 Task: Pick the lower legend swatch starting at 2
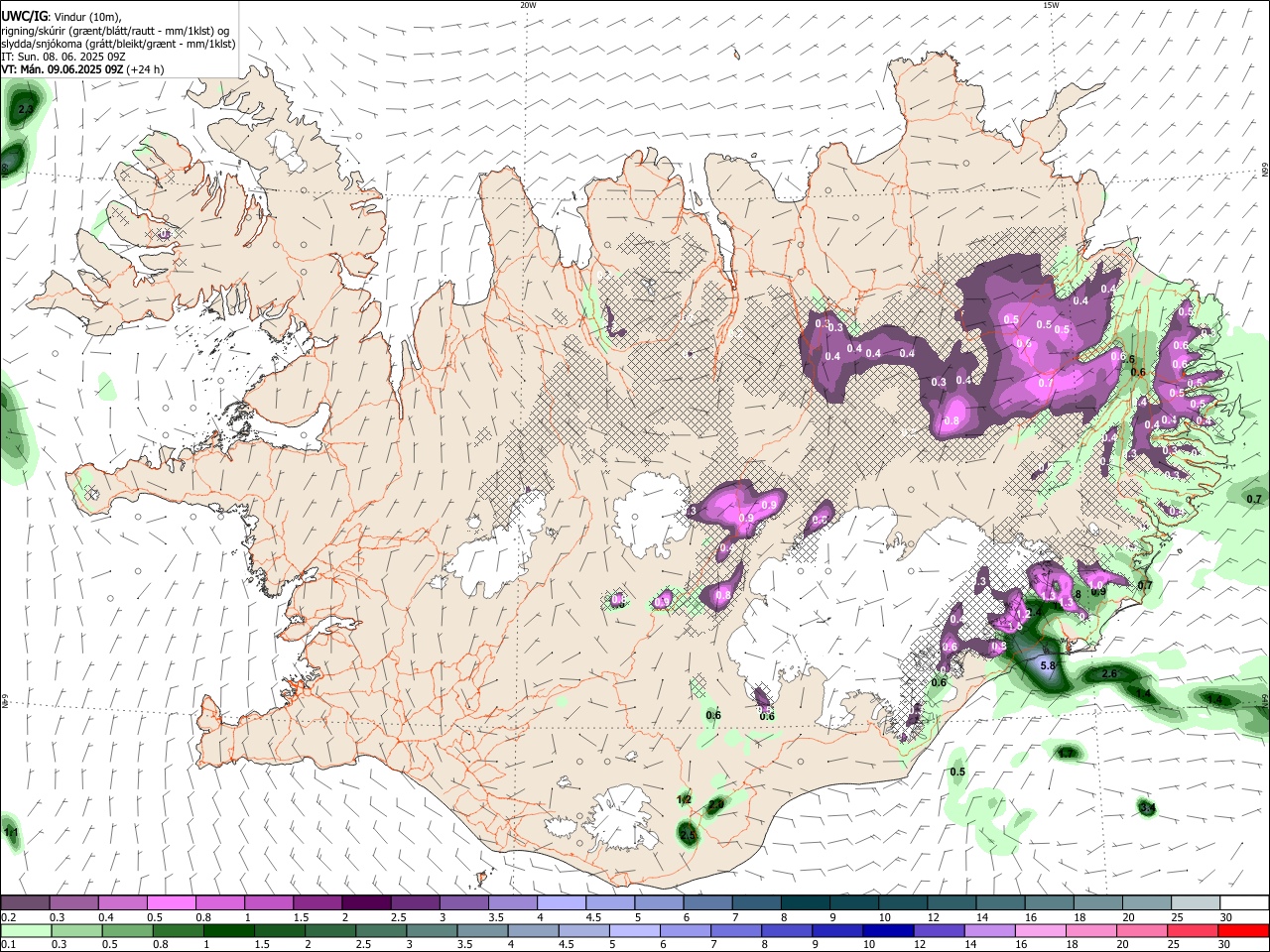(x=329, y=930)
